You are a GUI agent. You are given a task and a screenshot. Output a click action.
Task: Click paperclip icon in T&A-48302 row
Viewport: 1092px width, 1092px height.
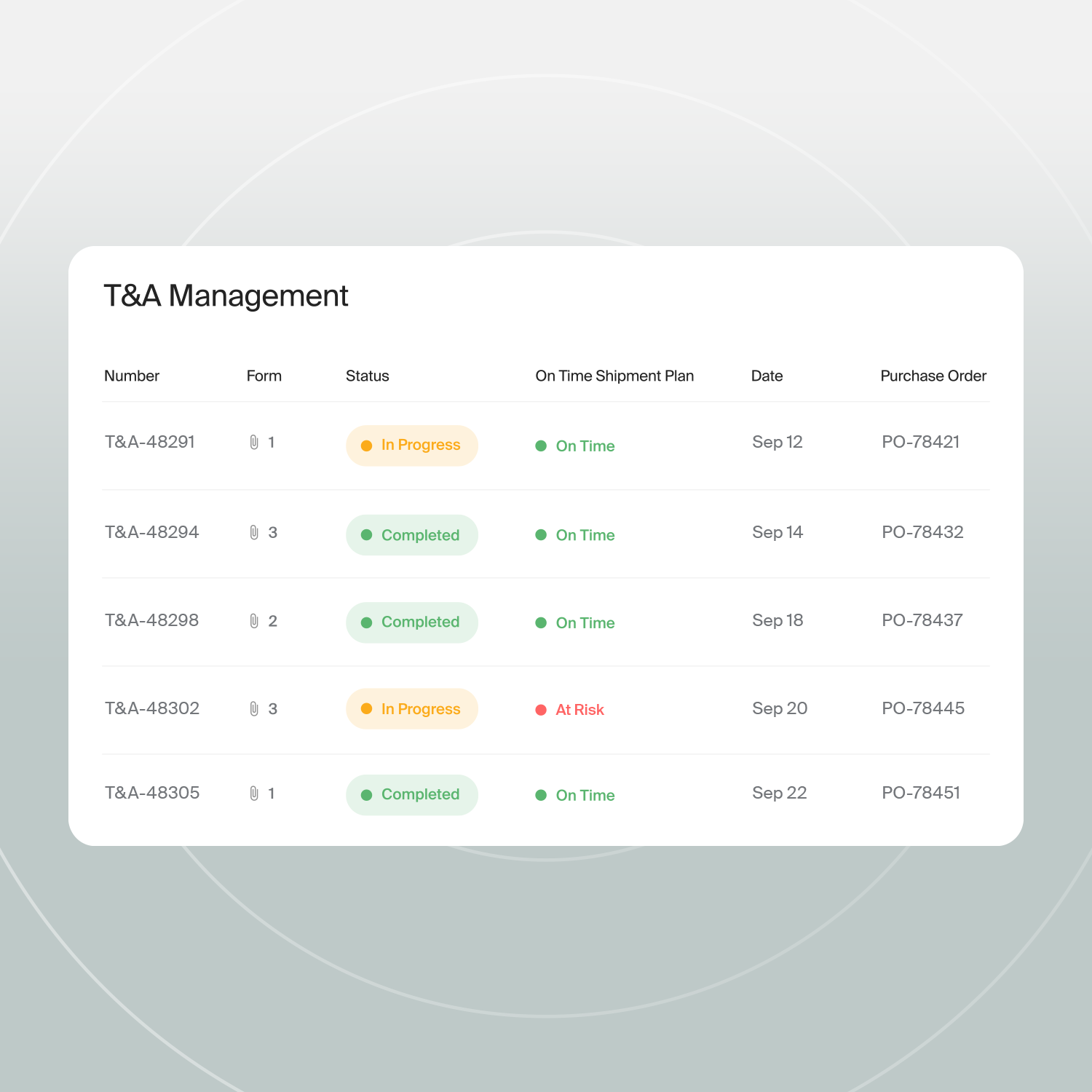[x=254, y=709]
